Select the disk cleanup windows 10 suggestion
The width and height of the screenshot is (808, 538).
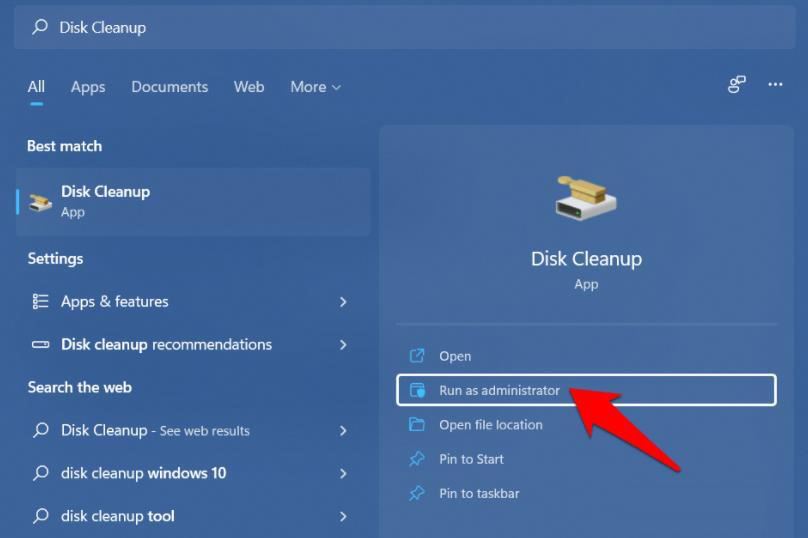pos(193,473)
